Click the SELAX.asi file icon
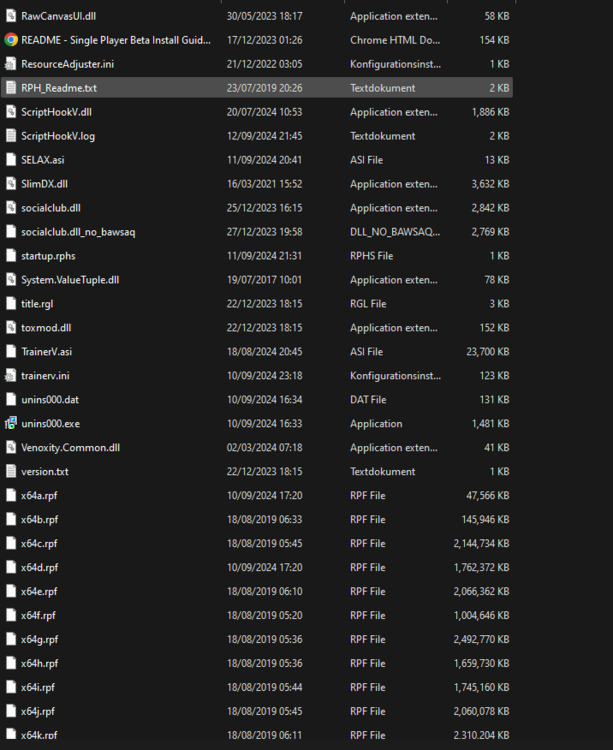 (x=11, y=160)
